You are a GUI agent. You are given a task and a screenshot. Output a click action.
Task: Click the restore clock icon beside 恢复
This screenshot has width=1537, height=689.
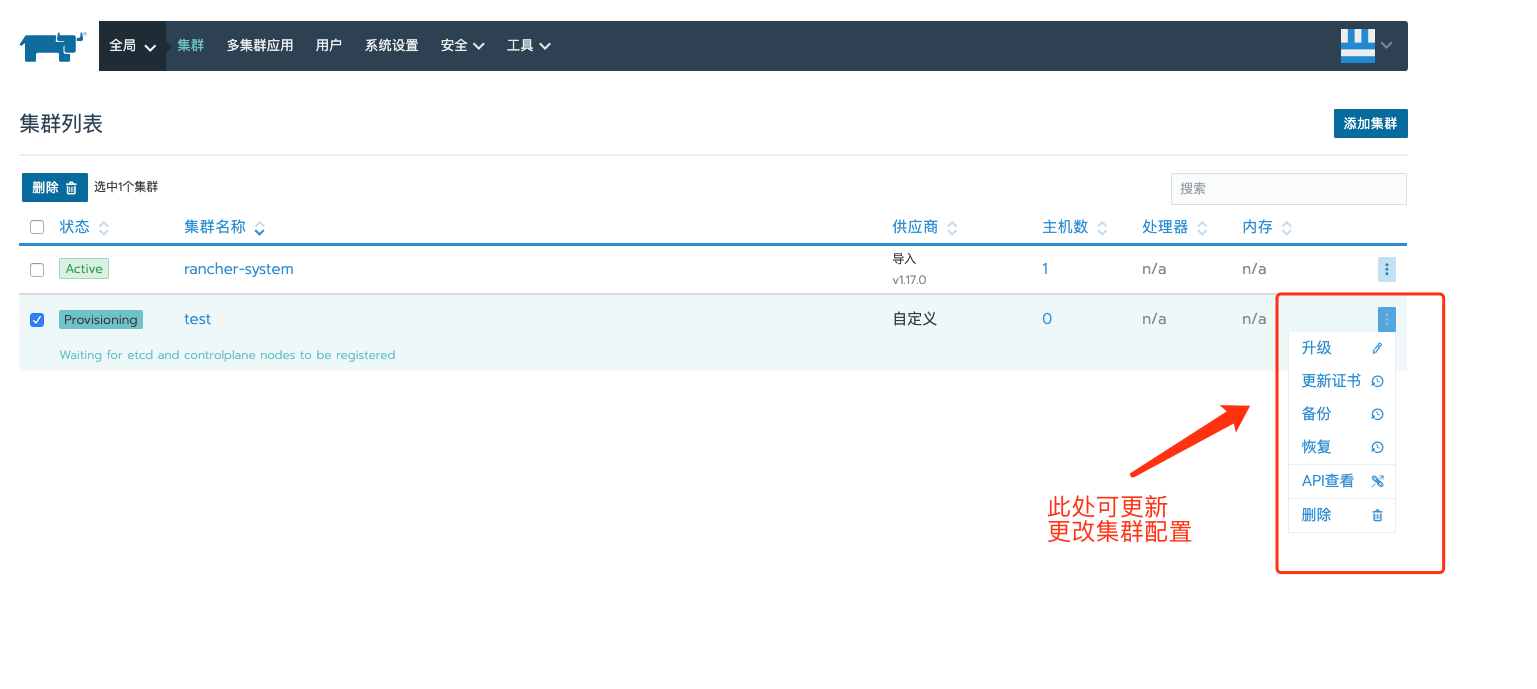tap(1377, 447)
